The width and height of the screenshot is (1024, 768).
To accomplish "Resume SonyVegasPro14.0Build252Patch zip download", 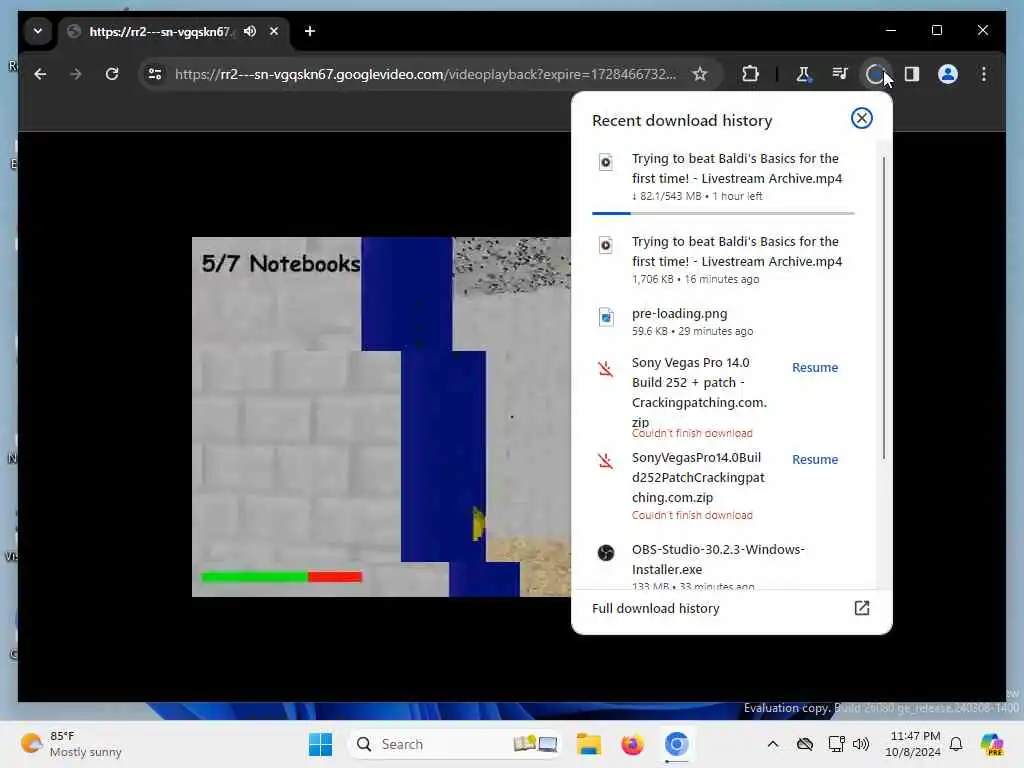I will 814,460.
